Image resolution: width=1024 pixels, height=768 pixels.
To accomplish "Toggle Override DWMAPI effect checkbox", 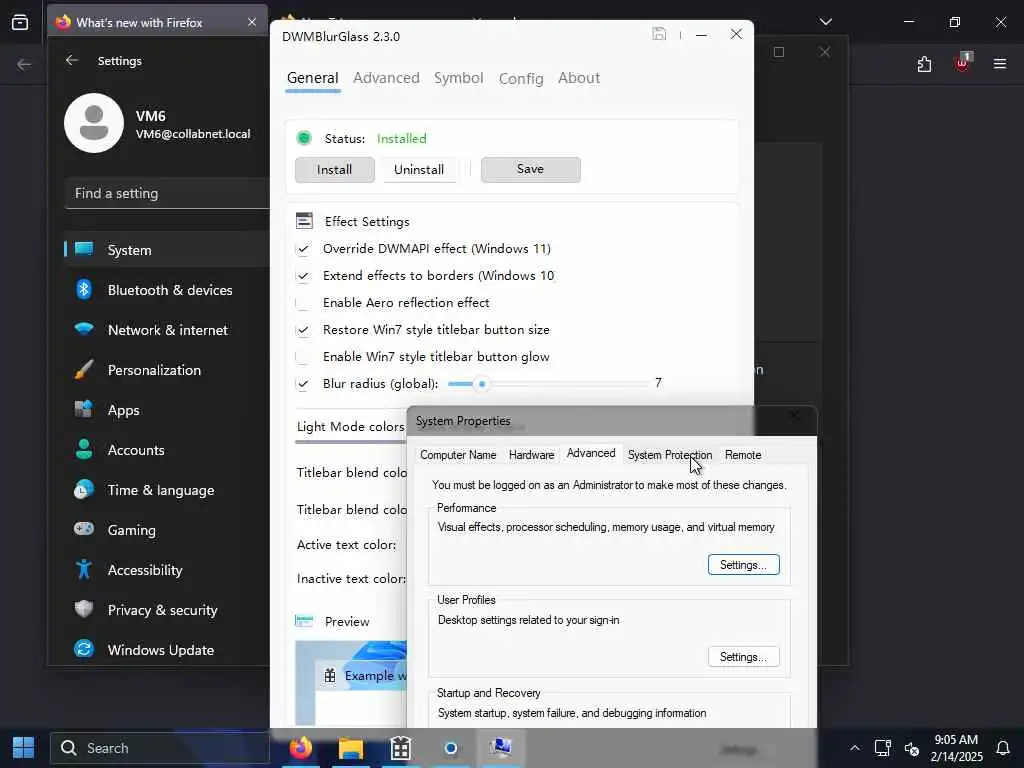I will coord(302,249).
